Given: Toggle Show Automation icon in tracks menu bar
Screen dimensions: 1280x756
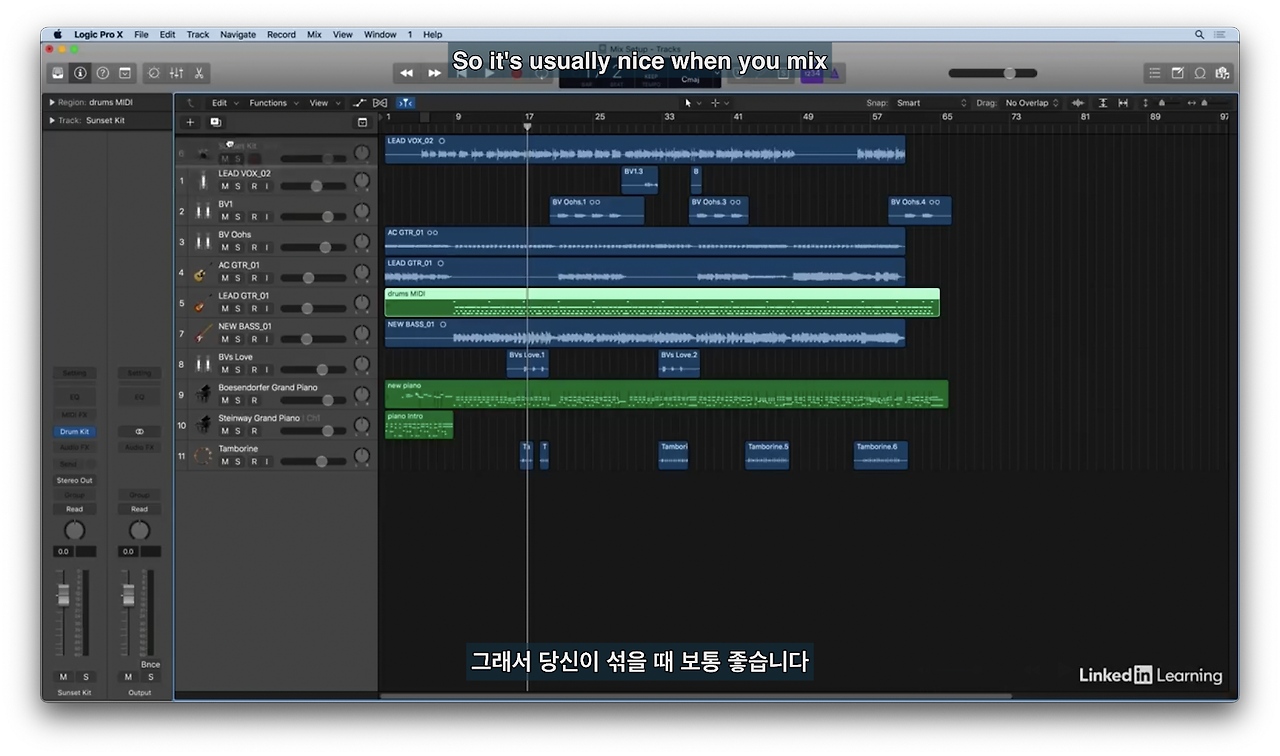Looking at the screenshot, I should click(360, 103).
